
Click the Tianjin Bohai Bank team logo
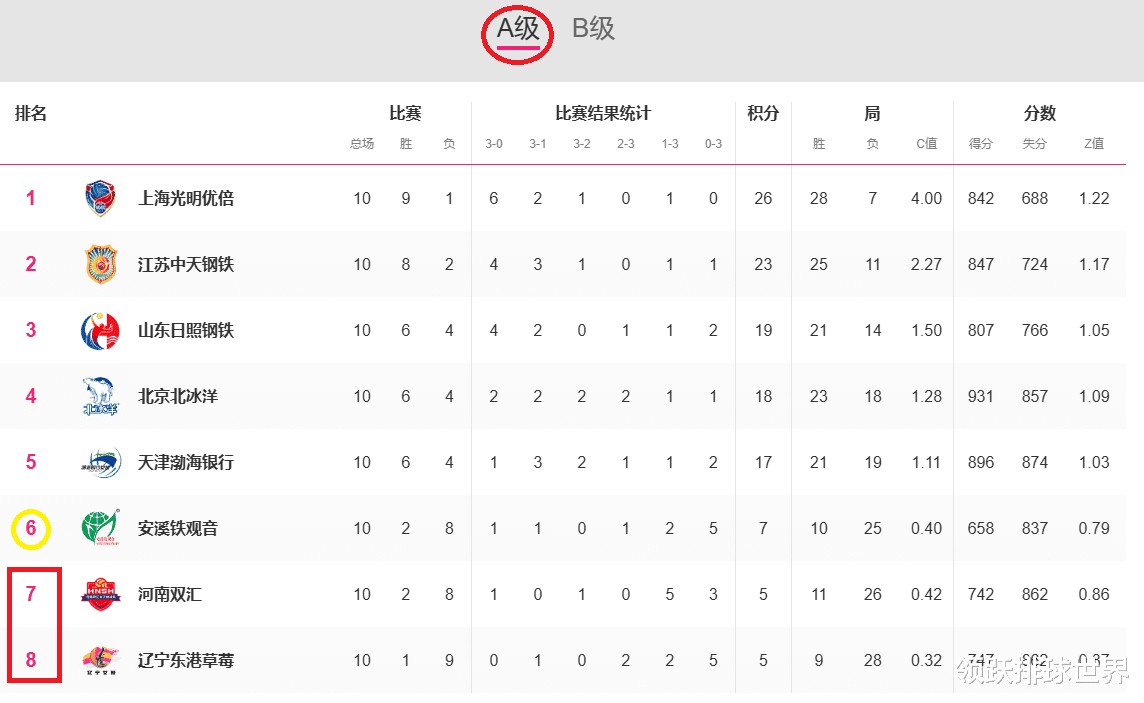101,462
